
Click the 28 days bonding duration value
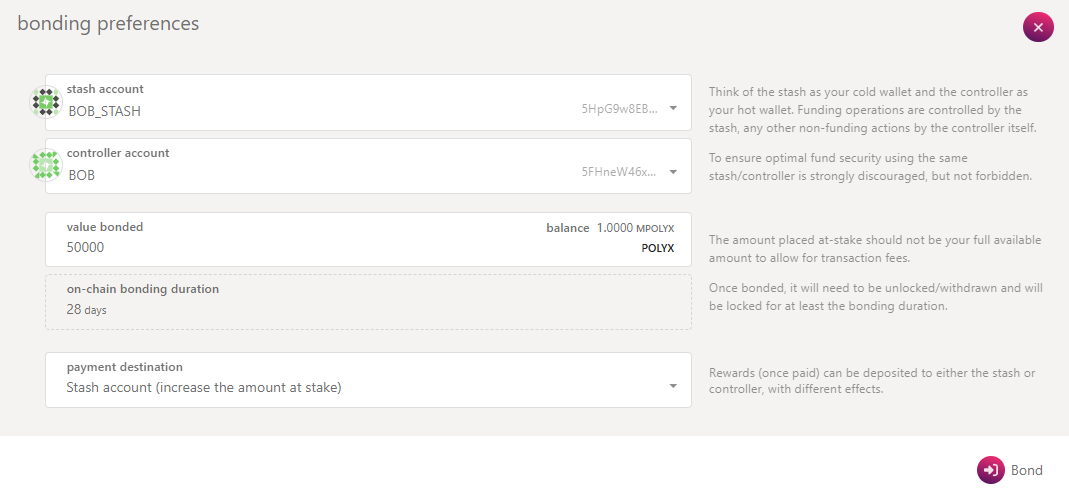[86, 310]
